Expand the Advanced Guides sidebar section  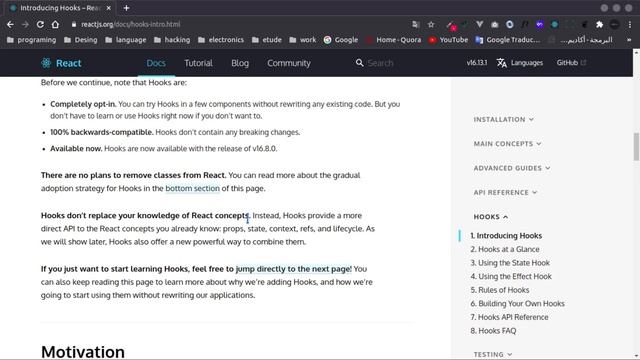tap(512, 168)
